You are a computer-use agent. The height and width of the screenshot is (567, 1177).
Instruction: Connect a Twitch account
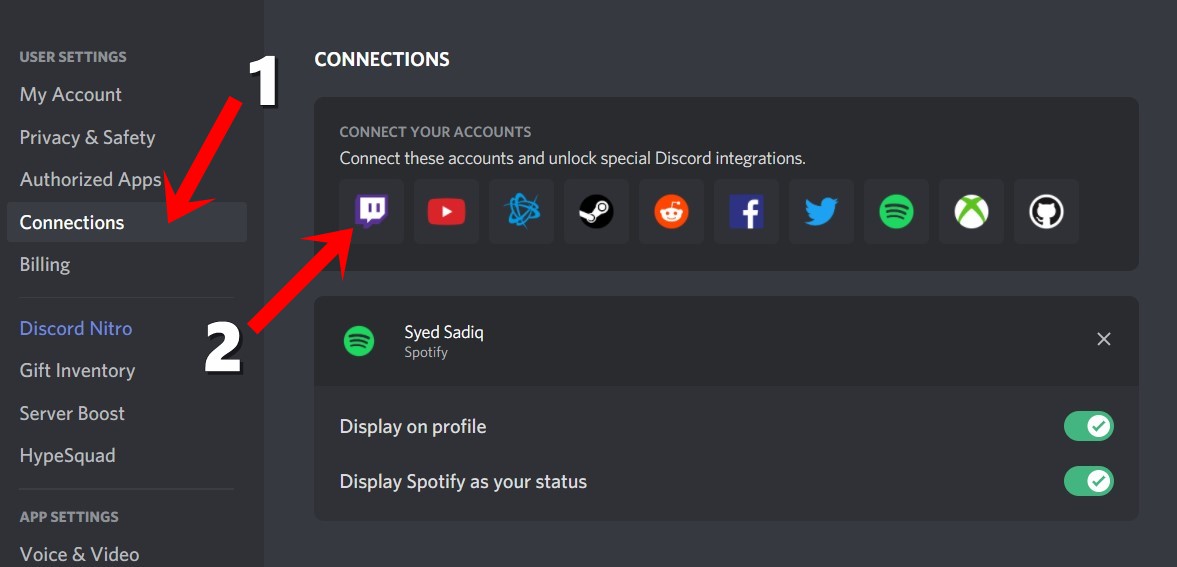(x=371, y=211)
